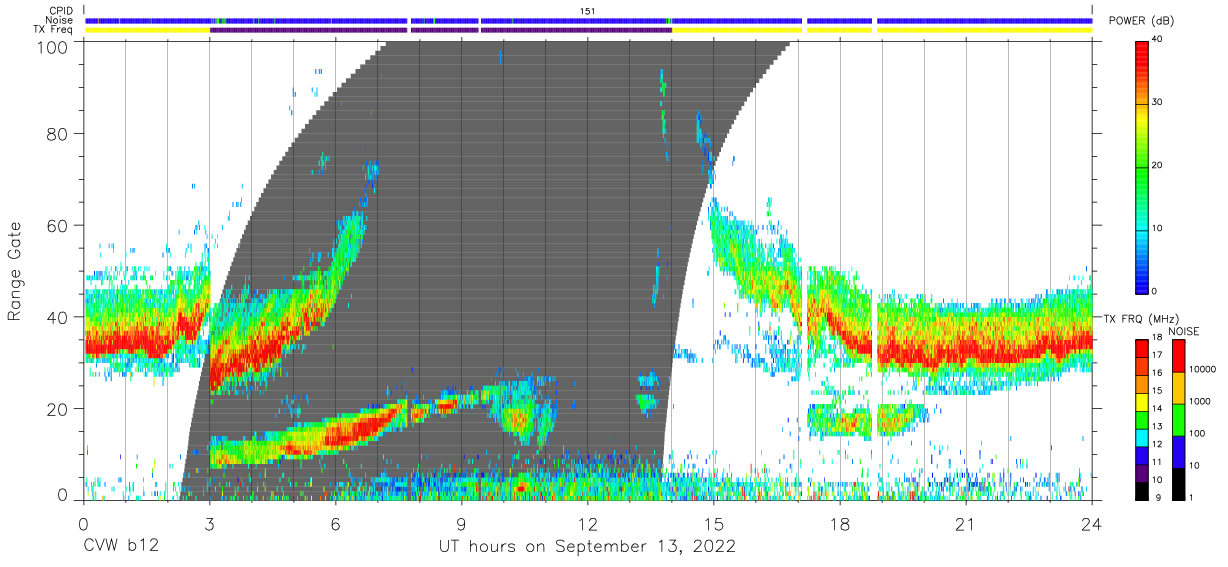Click the 11 tick on TX FRQ legend
Image resolution: width=1228 pixels, height=567 pixels.
point(1157,462)
